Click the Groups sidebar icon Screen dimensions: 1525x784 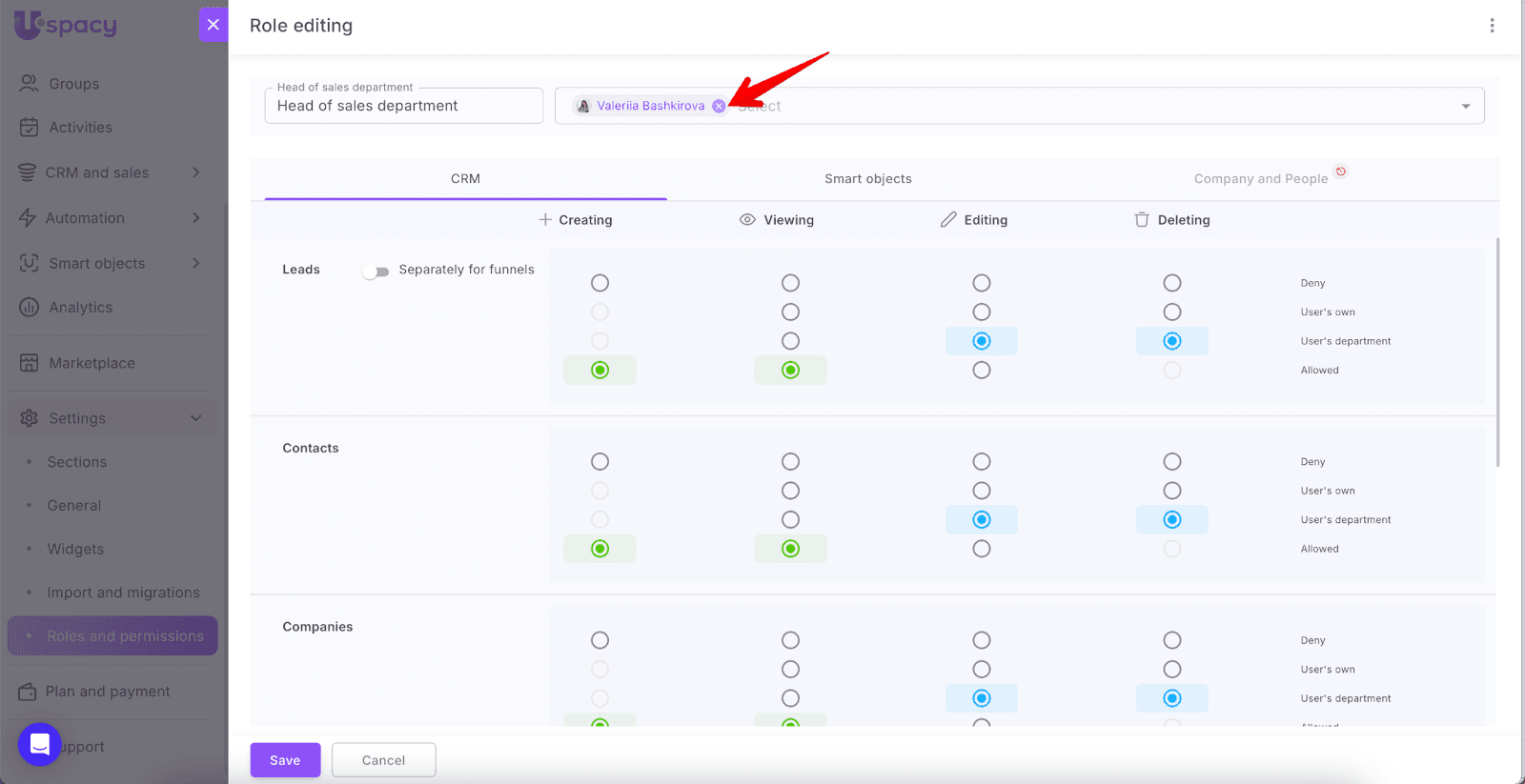click(x=30, y=84)
